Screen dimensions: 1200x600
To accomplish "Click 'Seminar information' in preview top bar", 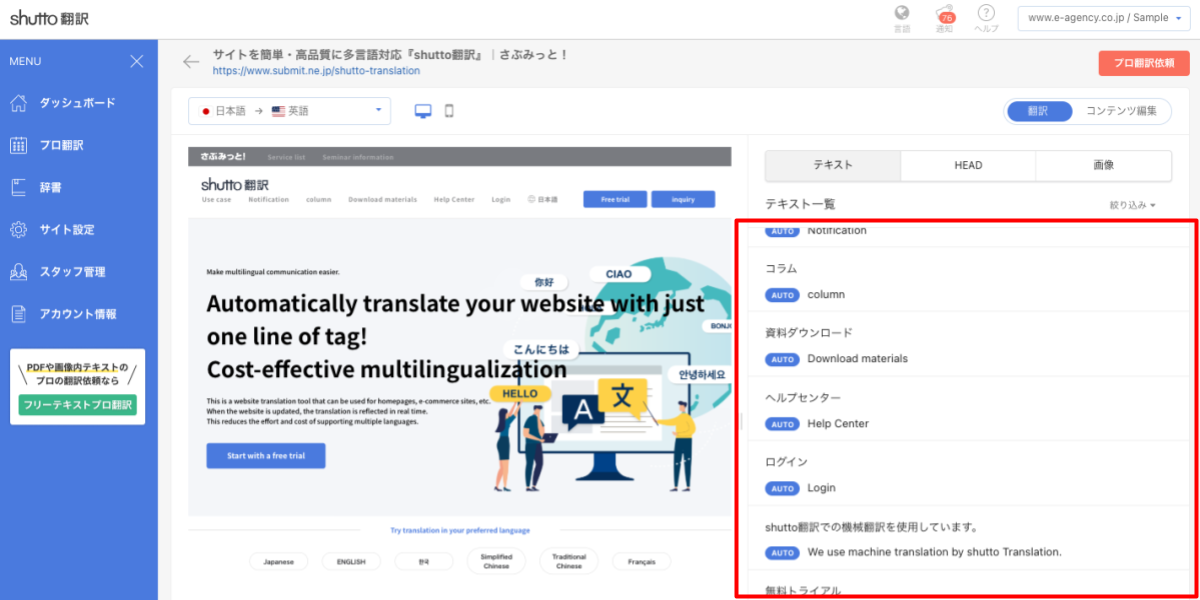I will tap(358, 157).
